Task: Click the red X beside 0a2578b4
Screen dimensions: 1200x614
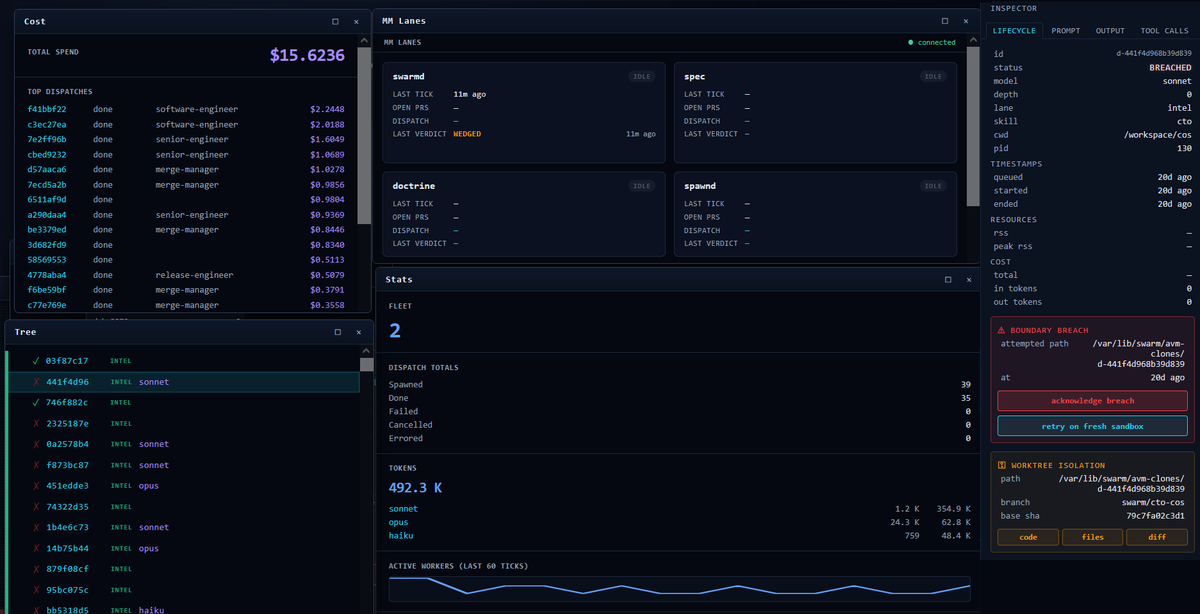Action: [36, 443]
